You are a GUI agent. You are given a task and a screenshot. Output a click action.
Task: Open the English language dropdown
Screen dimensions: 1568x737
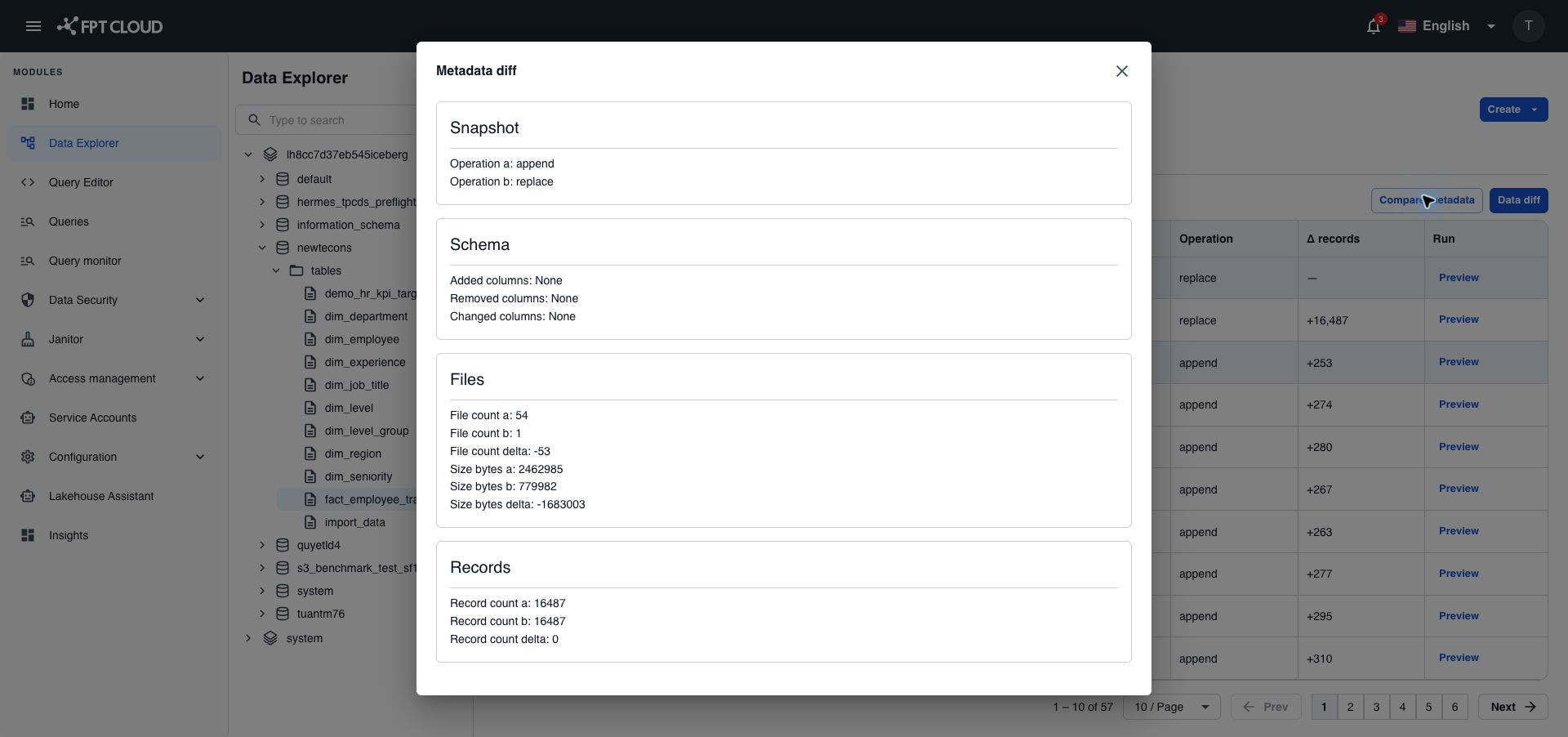(x=1446, y=26)
